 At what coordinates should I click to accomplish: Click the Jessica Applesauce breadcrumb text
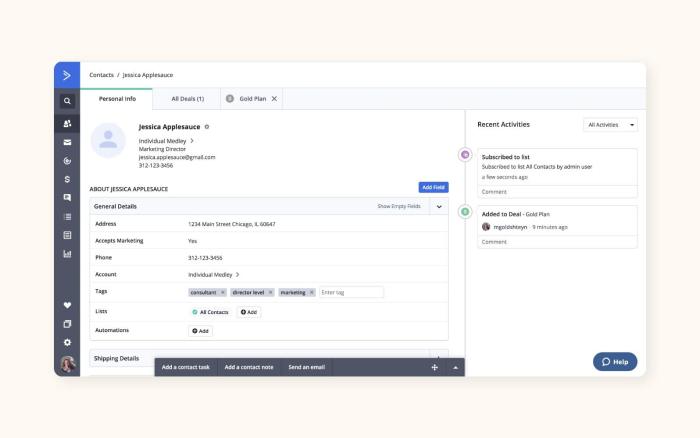click(148, 75)
